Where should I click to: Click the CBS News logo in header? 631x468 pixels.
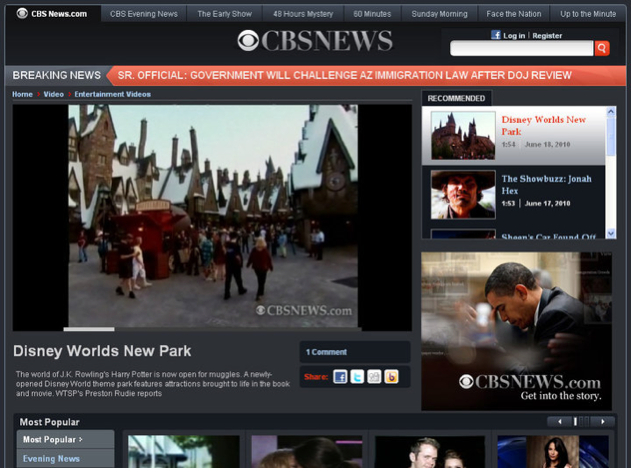315,41
